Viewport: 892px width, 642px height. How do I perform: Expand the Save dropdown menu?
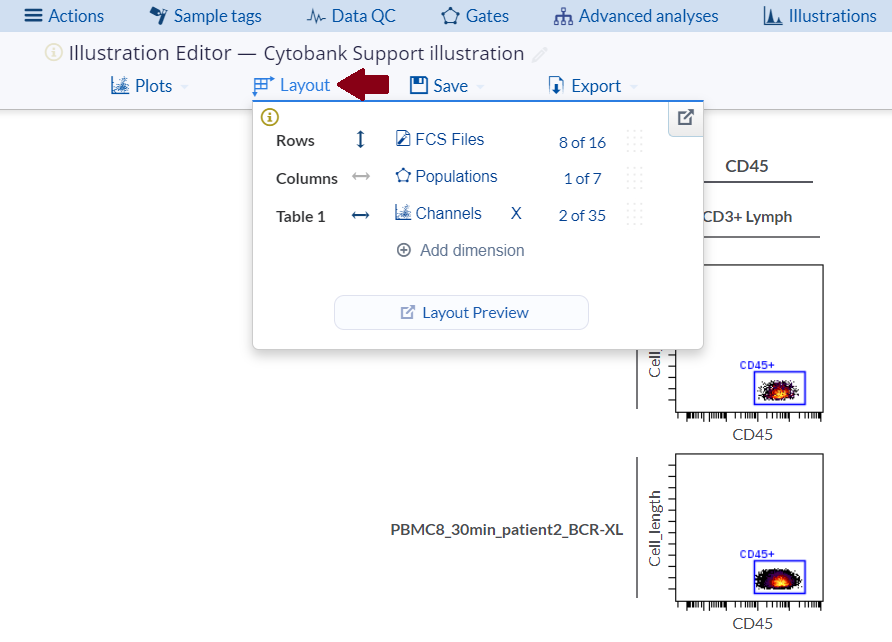pos(447,86)
